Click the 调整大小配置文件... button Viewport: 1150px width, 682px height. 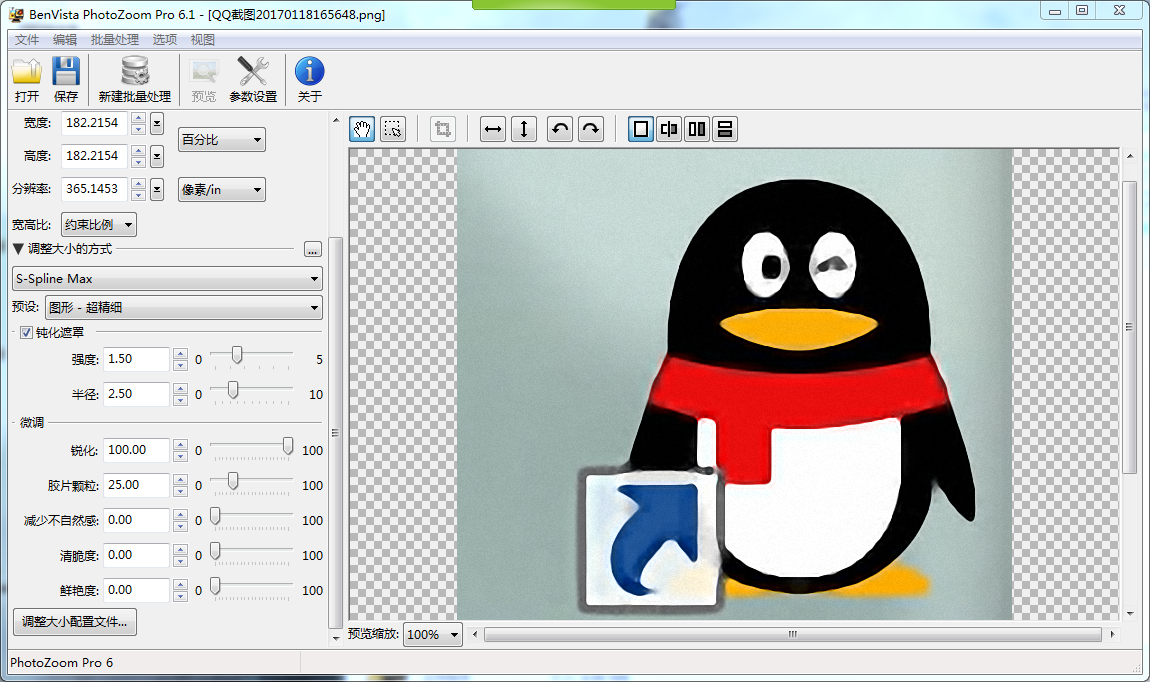tap(75, 622)
